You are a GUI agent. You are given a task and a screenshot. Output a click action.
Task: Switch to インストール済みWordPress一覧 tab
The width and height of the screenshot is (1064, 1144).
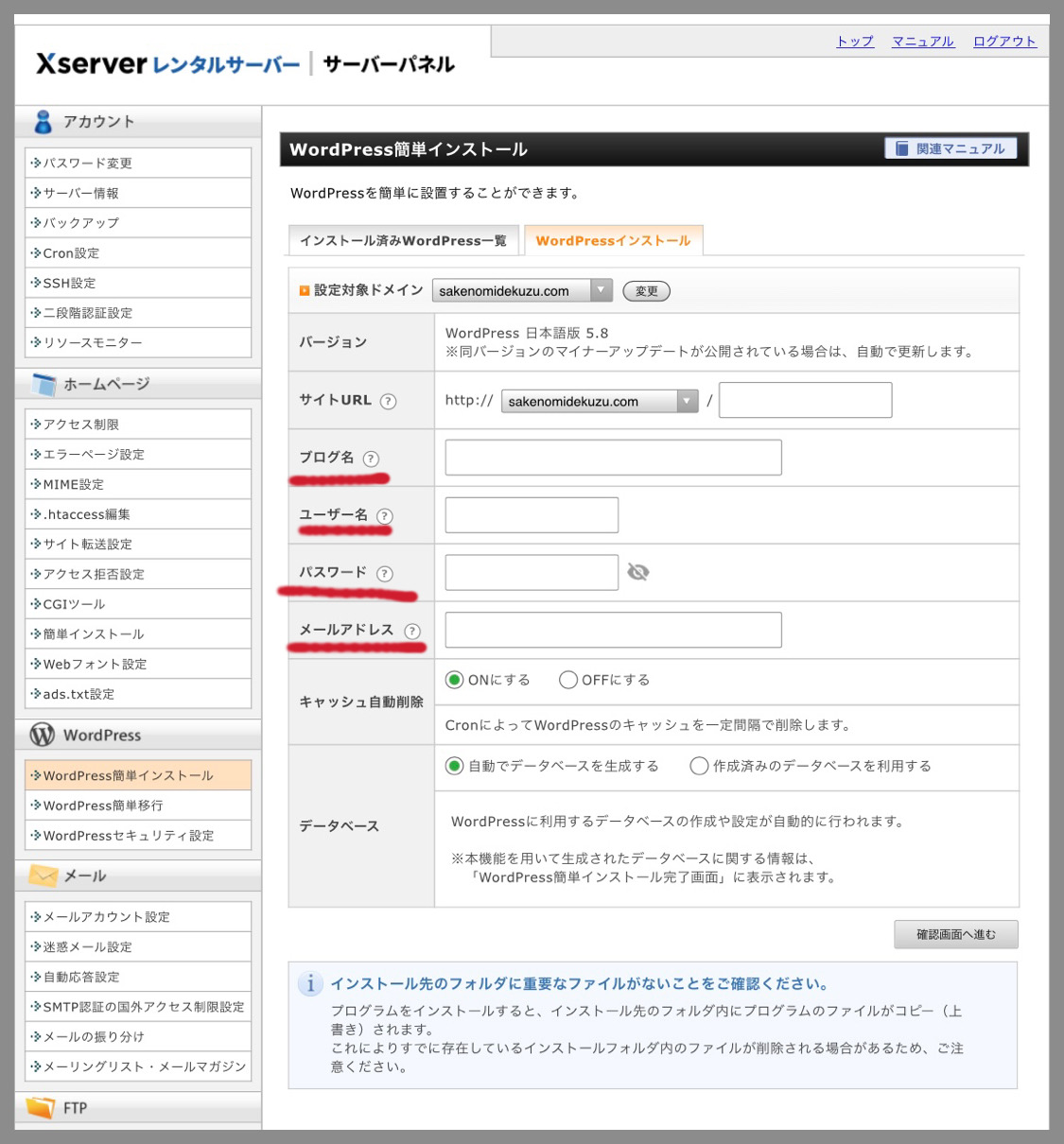tap(403, 241)
